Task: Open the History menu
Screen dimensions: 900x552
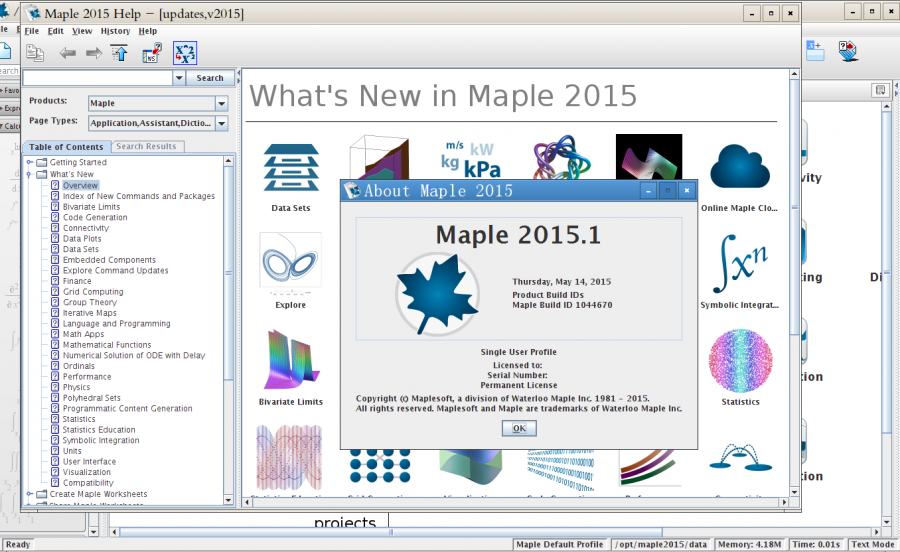Action: (115, 31)
